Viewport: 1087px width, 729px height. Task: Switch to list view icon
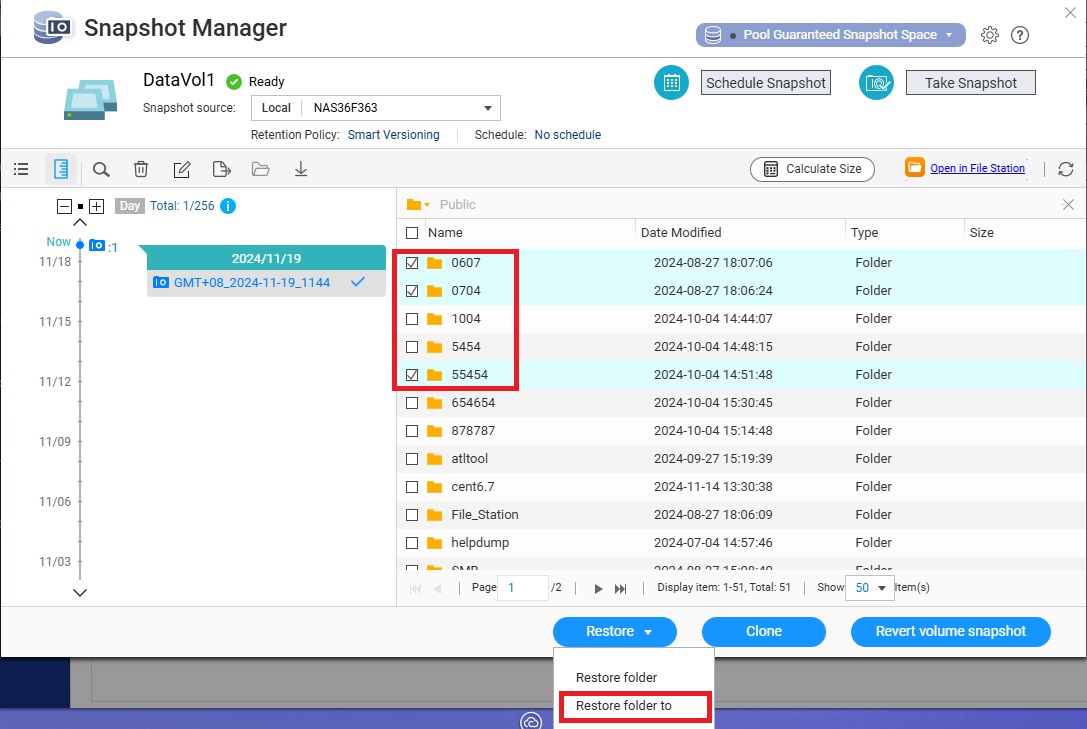pos(21,169)
